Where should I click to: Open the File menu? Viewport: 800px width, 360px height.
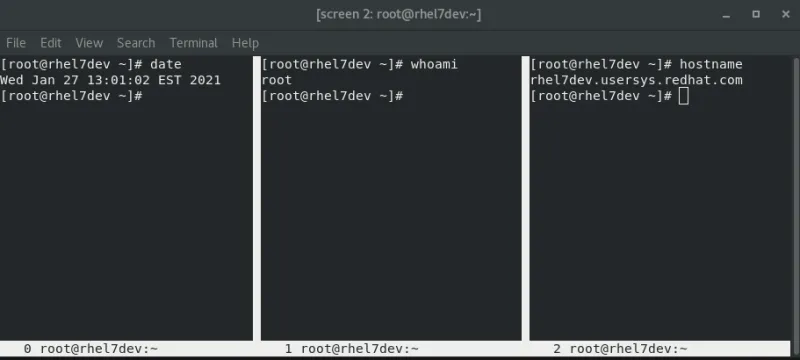[x=16, y=43]
